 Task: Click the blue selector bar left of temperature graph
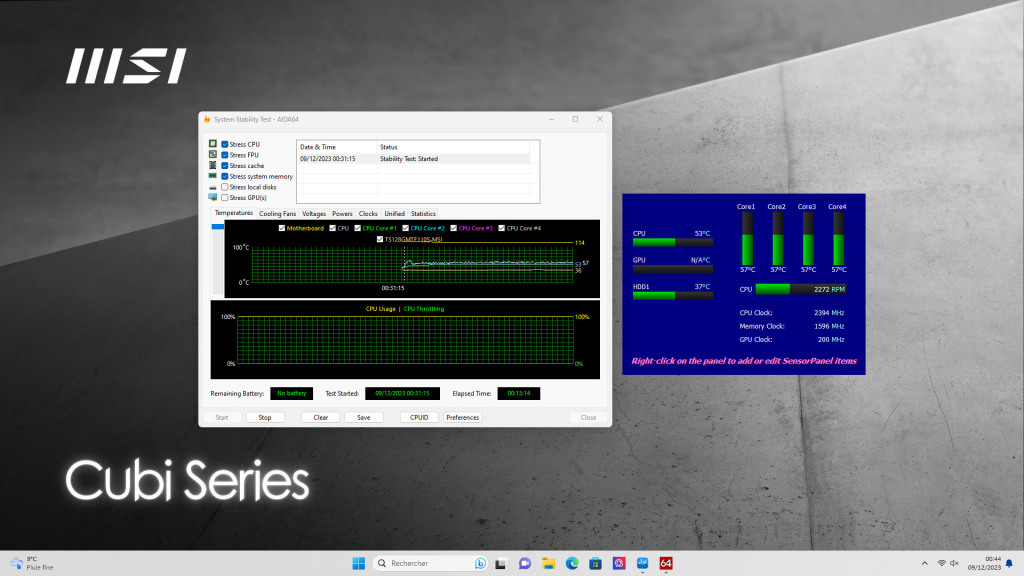tap(218, 227)
